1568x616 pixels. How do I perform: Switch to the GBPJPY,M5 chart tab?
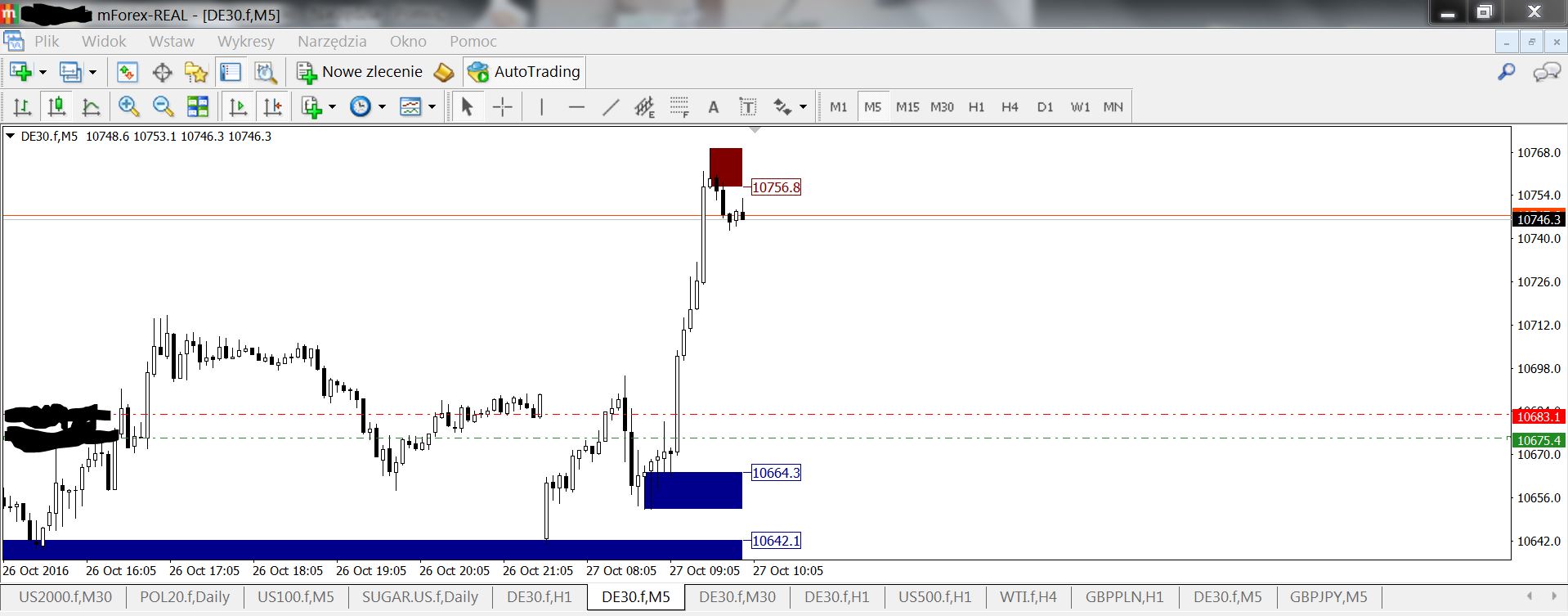coord(1328,597)
